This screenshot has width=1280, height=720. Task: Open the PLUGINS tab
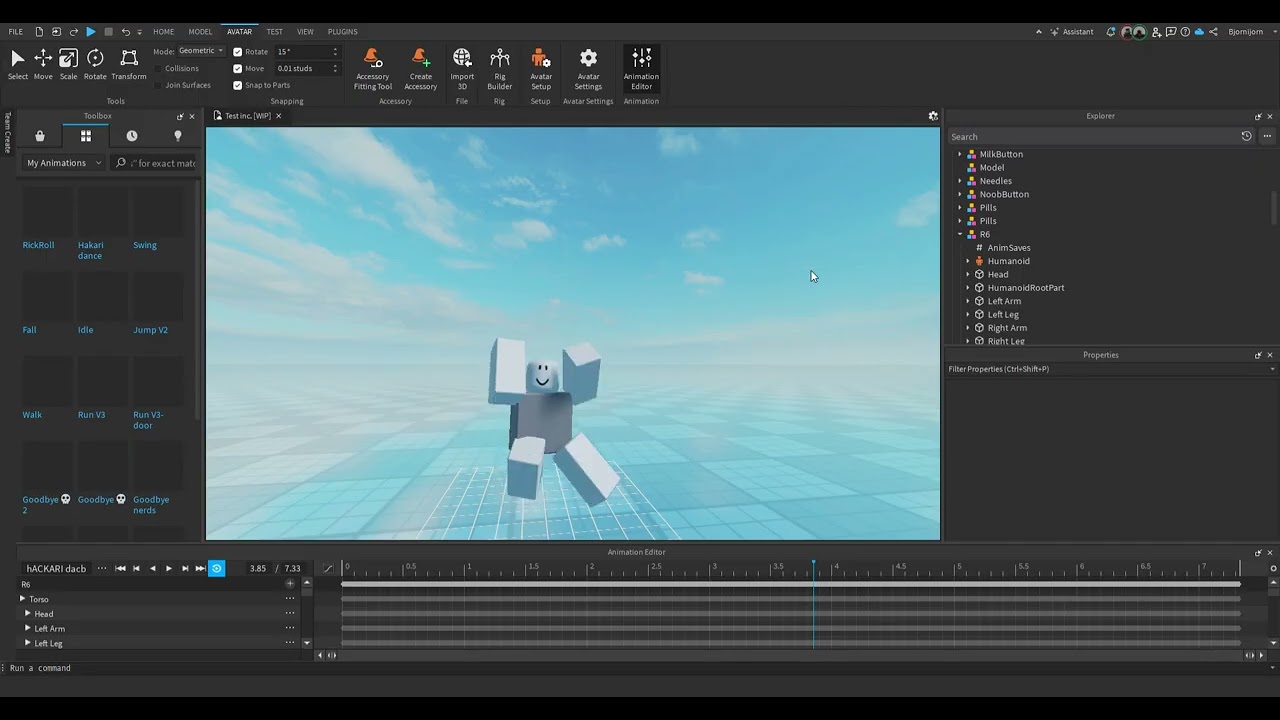pyautogui.click(x=342, y=32)
